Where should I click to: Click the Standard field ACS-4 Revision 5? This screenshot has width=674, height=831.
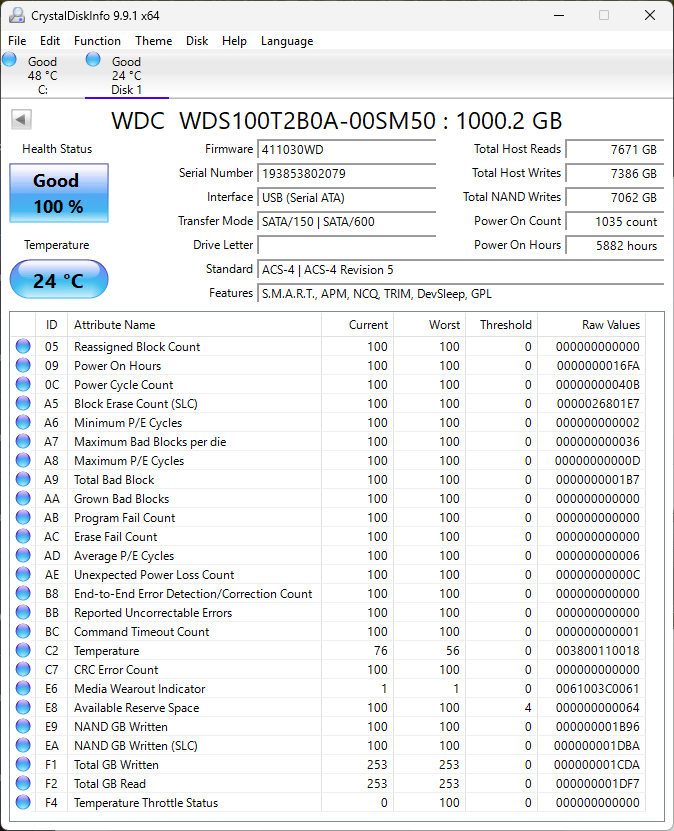pyautogui.click(x=460, y=270)
